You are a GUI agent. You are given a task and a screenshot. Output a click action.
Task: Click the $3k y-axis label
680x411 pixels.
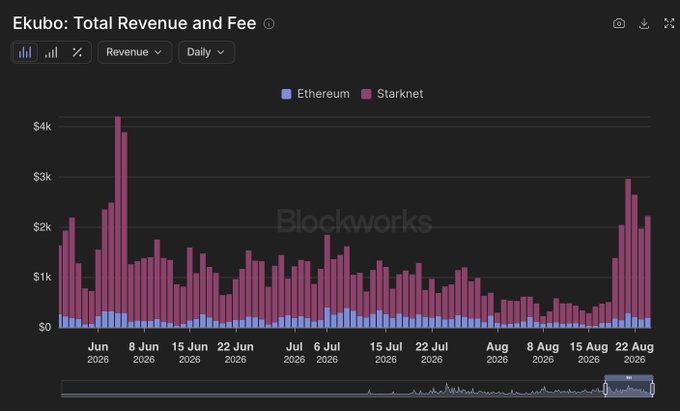pyautogui.click(x=42, y=177)
